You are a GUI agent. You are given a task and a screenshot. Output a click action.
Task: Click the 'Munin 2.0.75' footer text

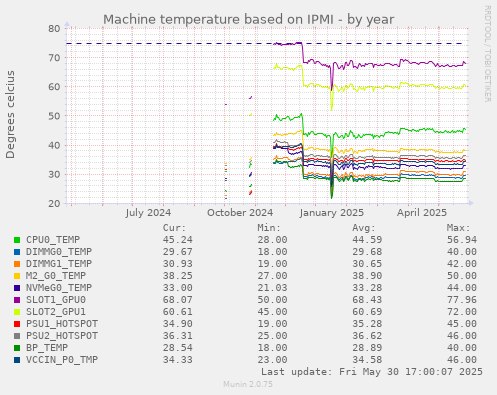(248, 384)
